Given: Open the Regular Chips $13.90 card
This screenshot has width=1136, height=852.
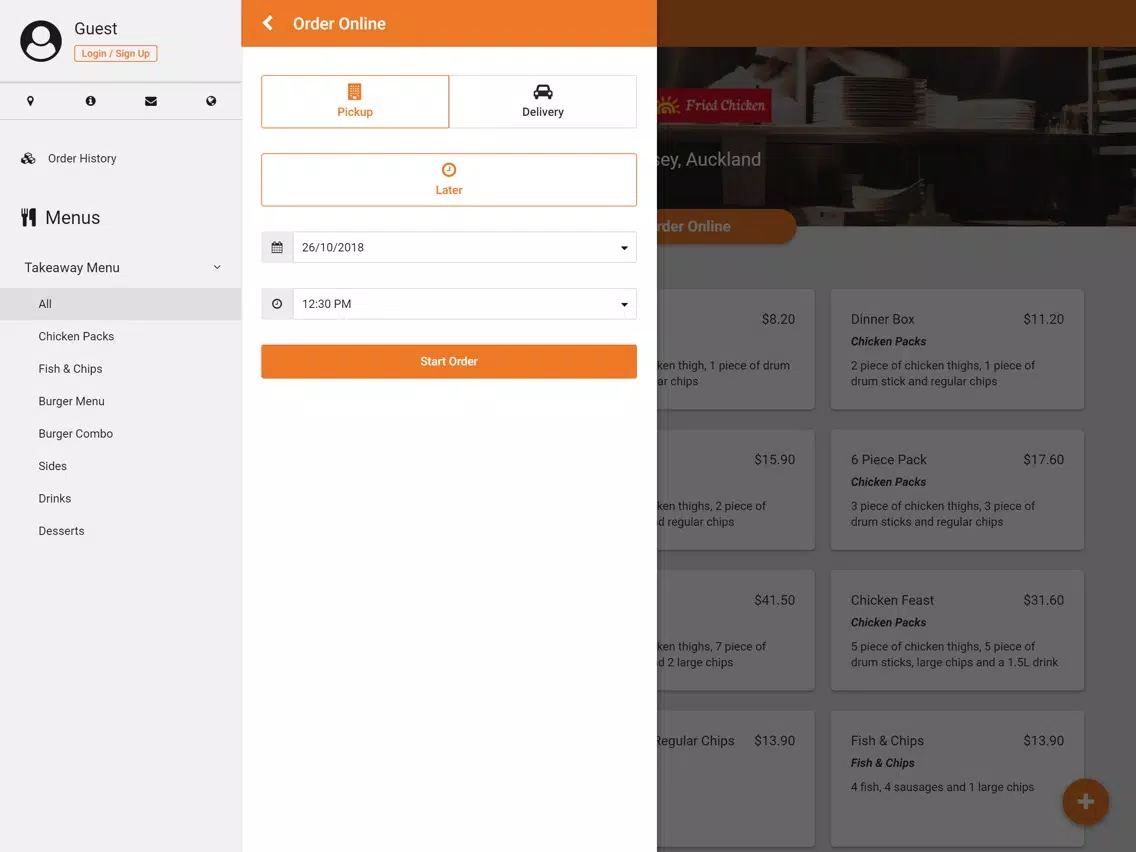Looking at the screenshot, I should pos(736,778).
